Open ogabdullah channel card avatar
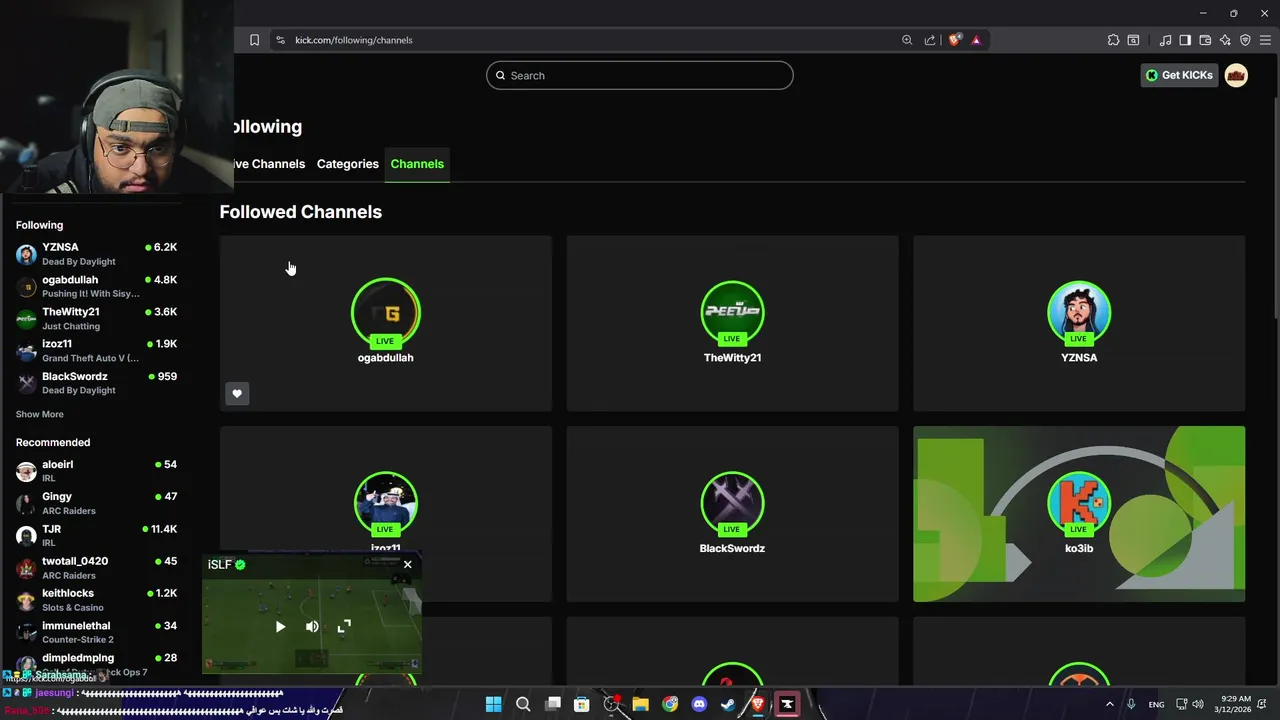1280x720 pixels. [386, 312]
